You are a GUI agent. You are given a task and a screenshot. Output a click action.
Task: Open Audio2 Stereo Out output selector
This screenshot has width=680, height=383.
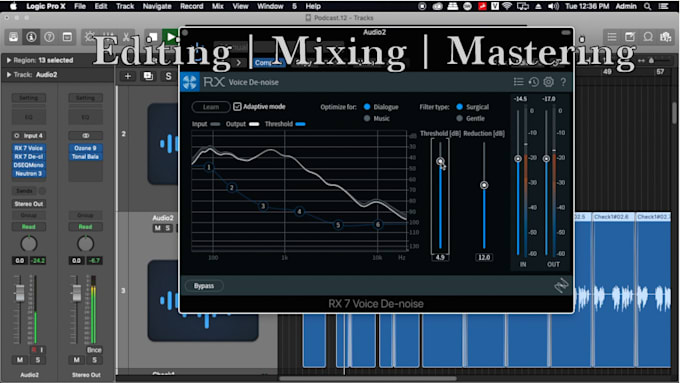[x=29, y=204]
